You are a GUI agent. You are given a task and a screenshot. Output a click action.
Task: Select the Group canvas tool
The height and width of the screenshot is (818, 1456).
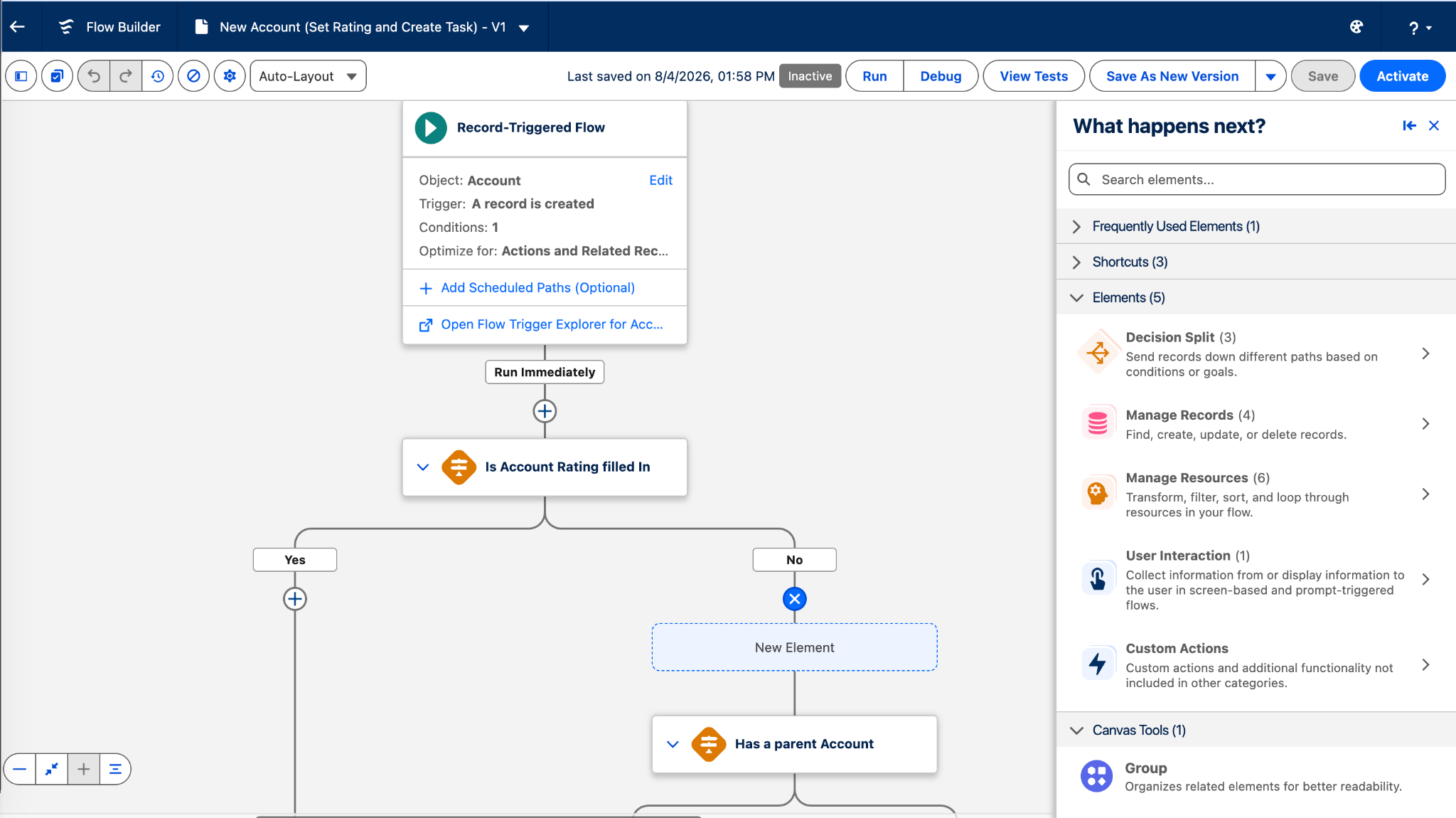(x=1256, y=777)
